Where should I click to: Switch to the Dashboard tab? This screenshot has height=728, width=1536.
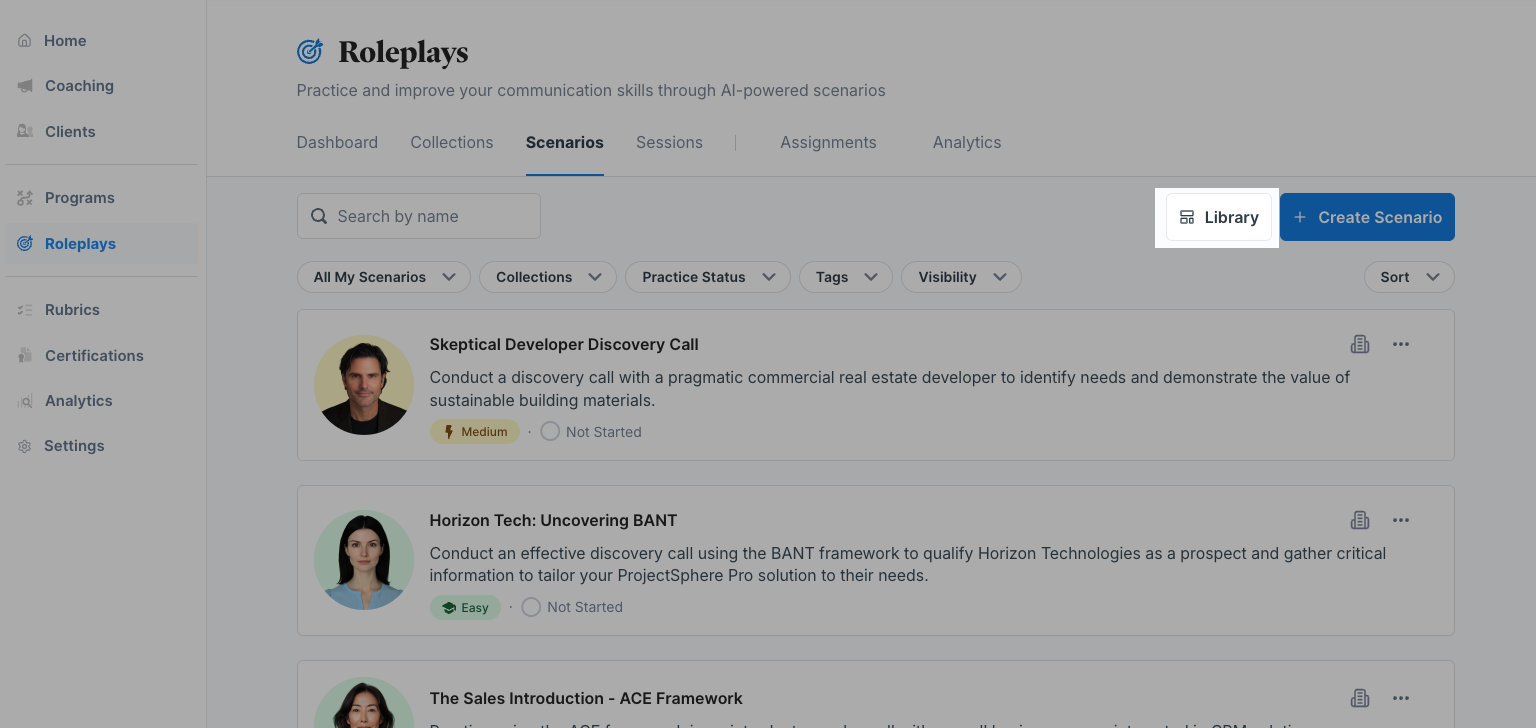tap(337, 143)
